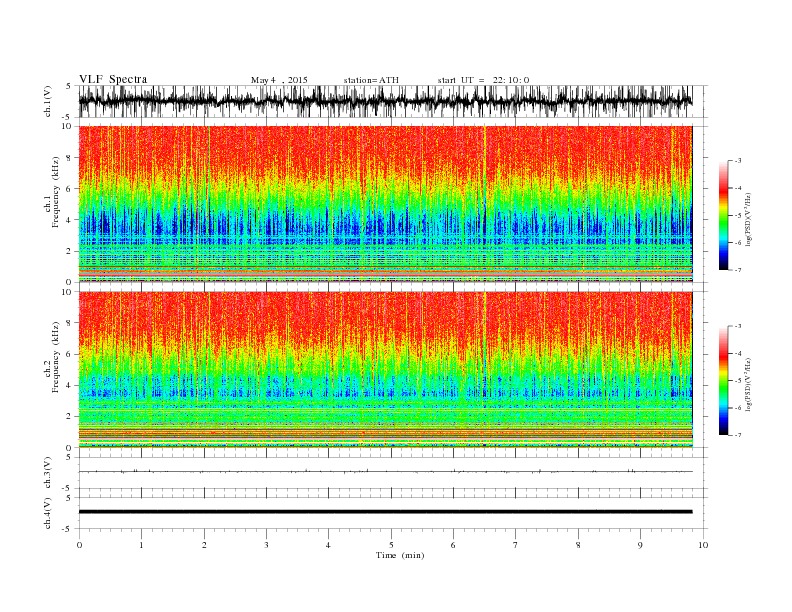Click the '9' tick on time axis
This screenshot has height=612, width=792.
coord(640,545)
